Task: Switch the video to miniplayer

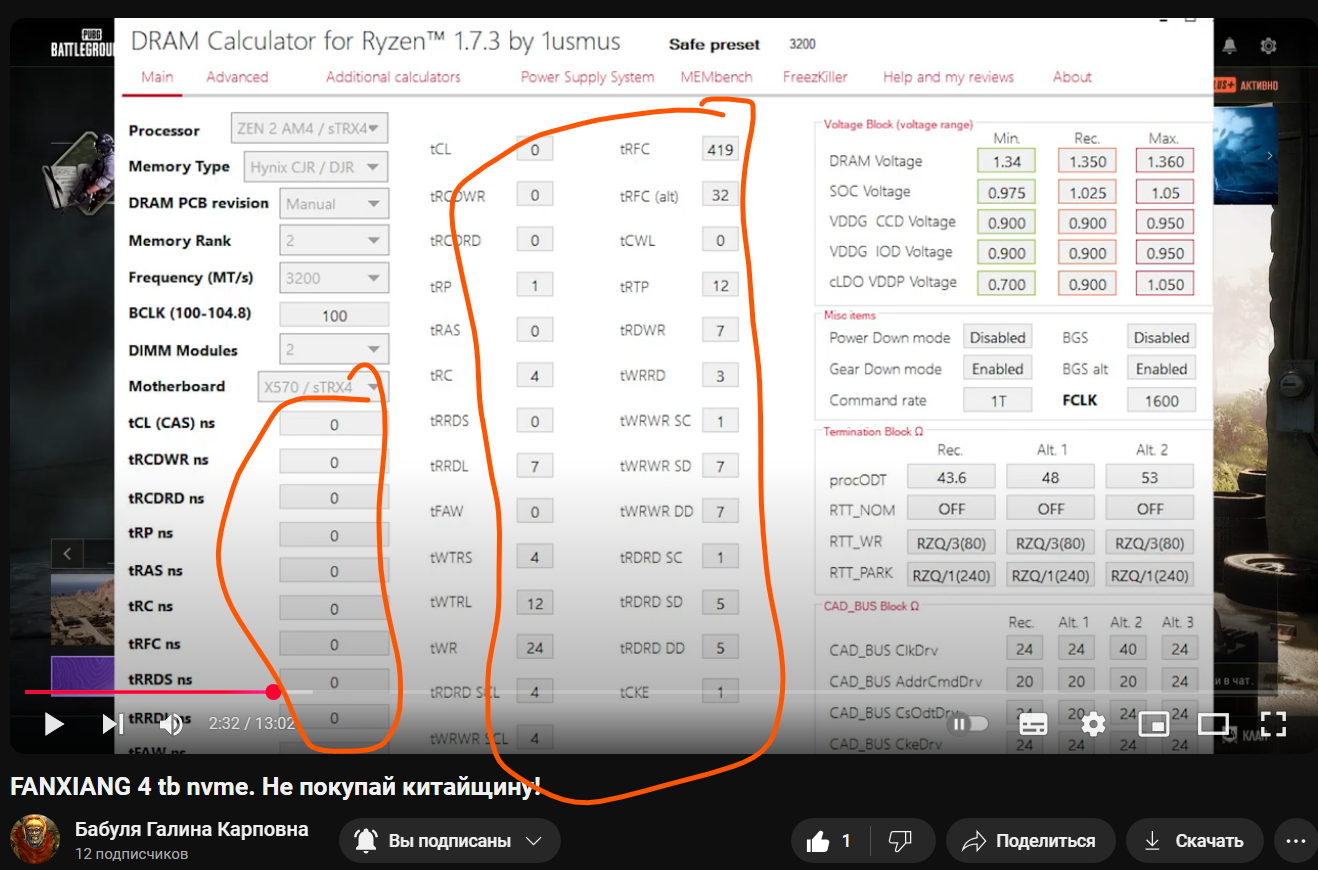Action: click(1154, 723)
